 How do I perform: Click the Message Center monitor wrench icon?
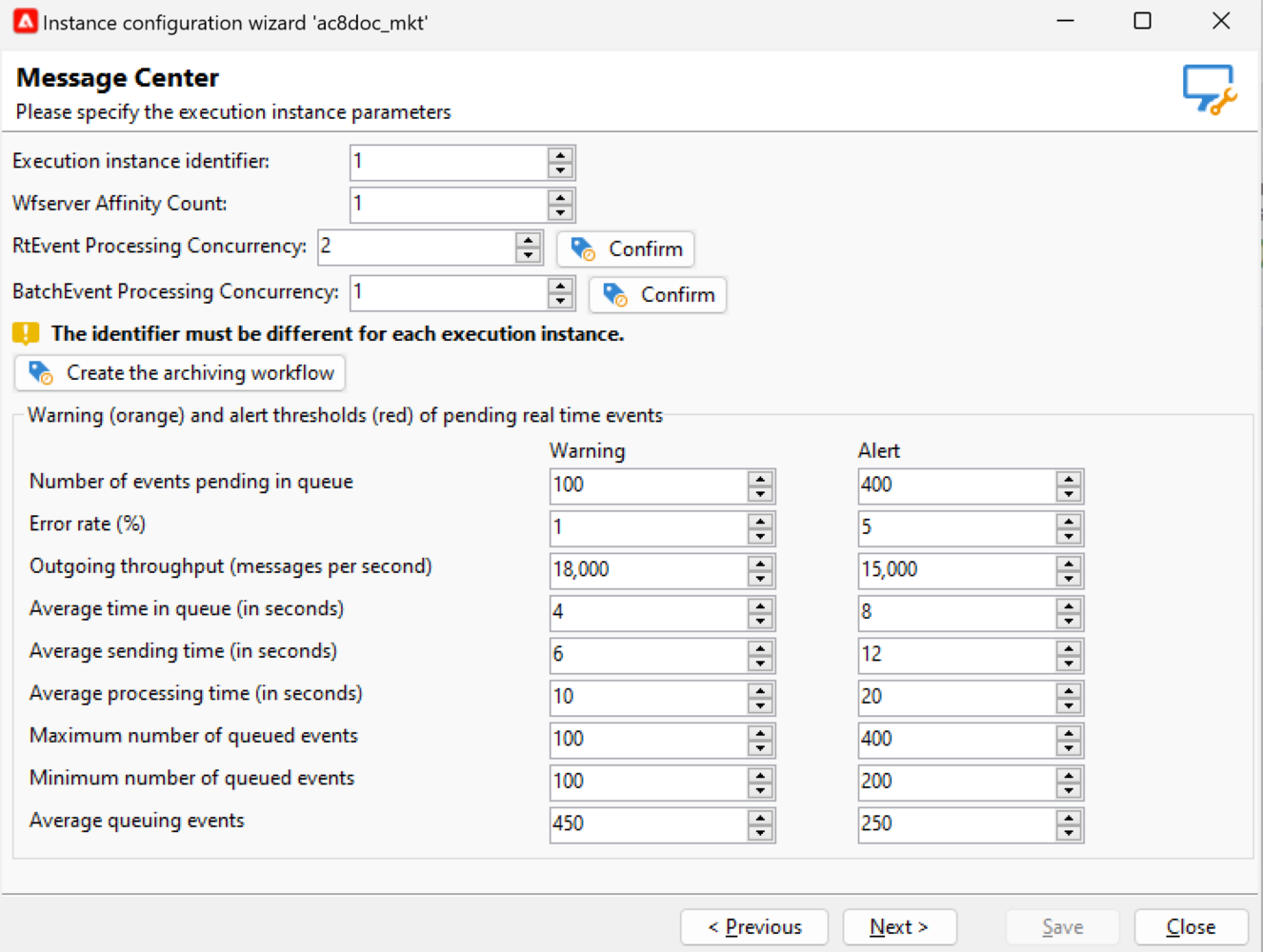point(1210,89)
